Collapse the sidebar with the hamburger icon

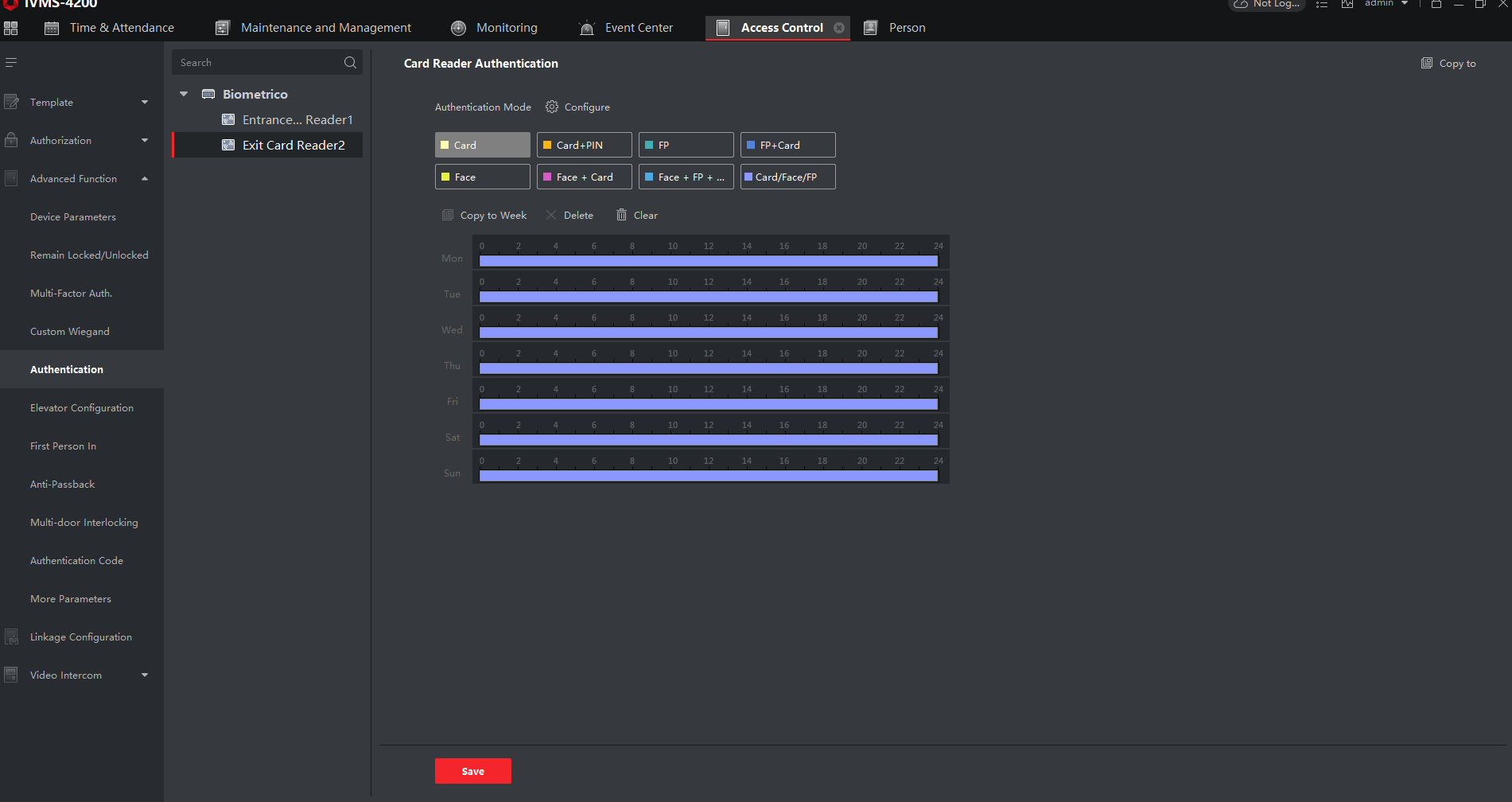tap(11, 63)
